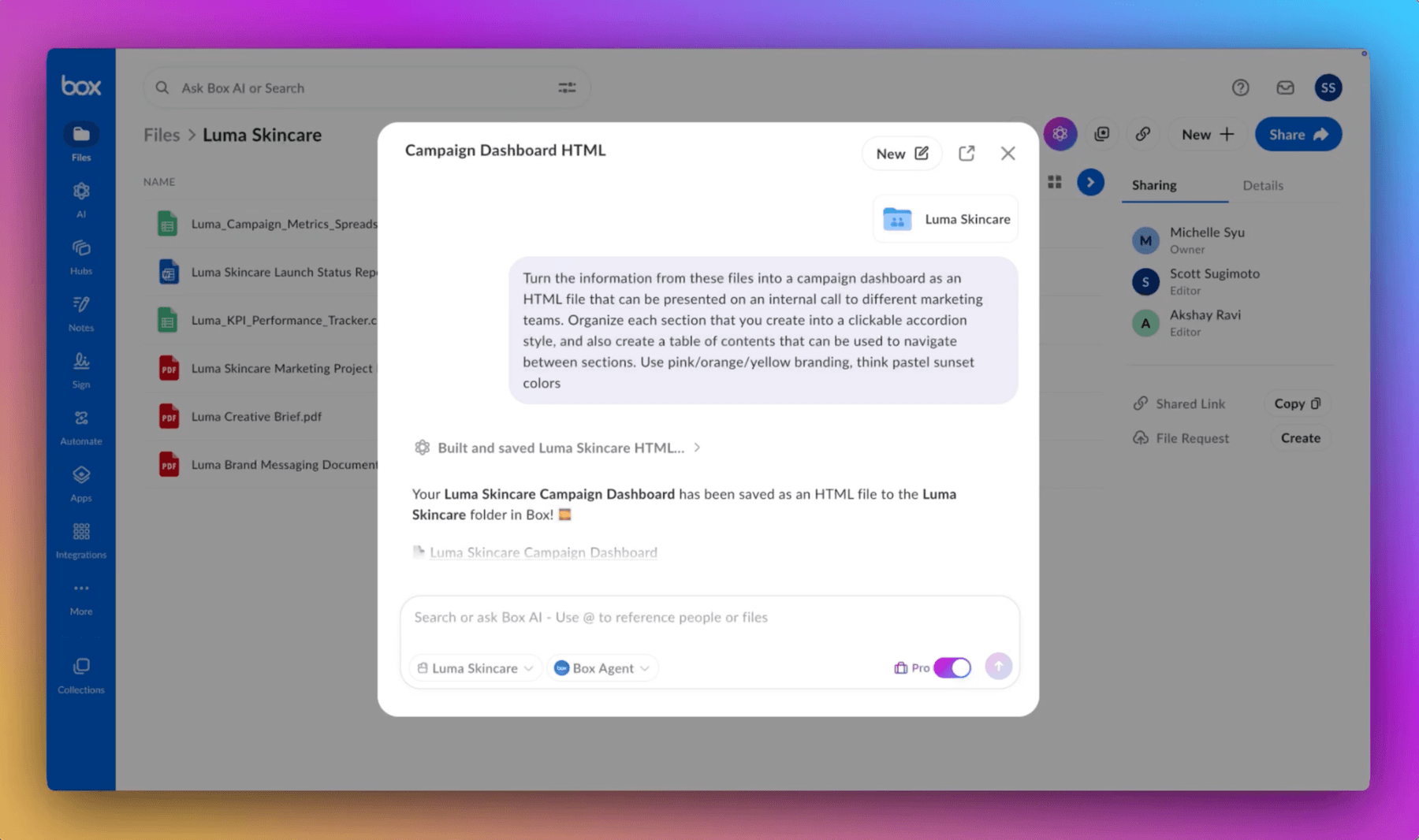1419x840 pixels.
Task: Open Automate from the sidebar
Action: click(81, 427)
